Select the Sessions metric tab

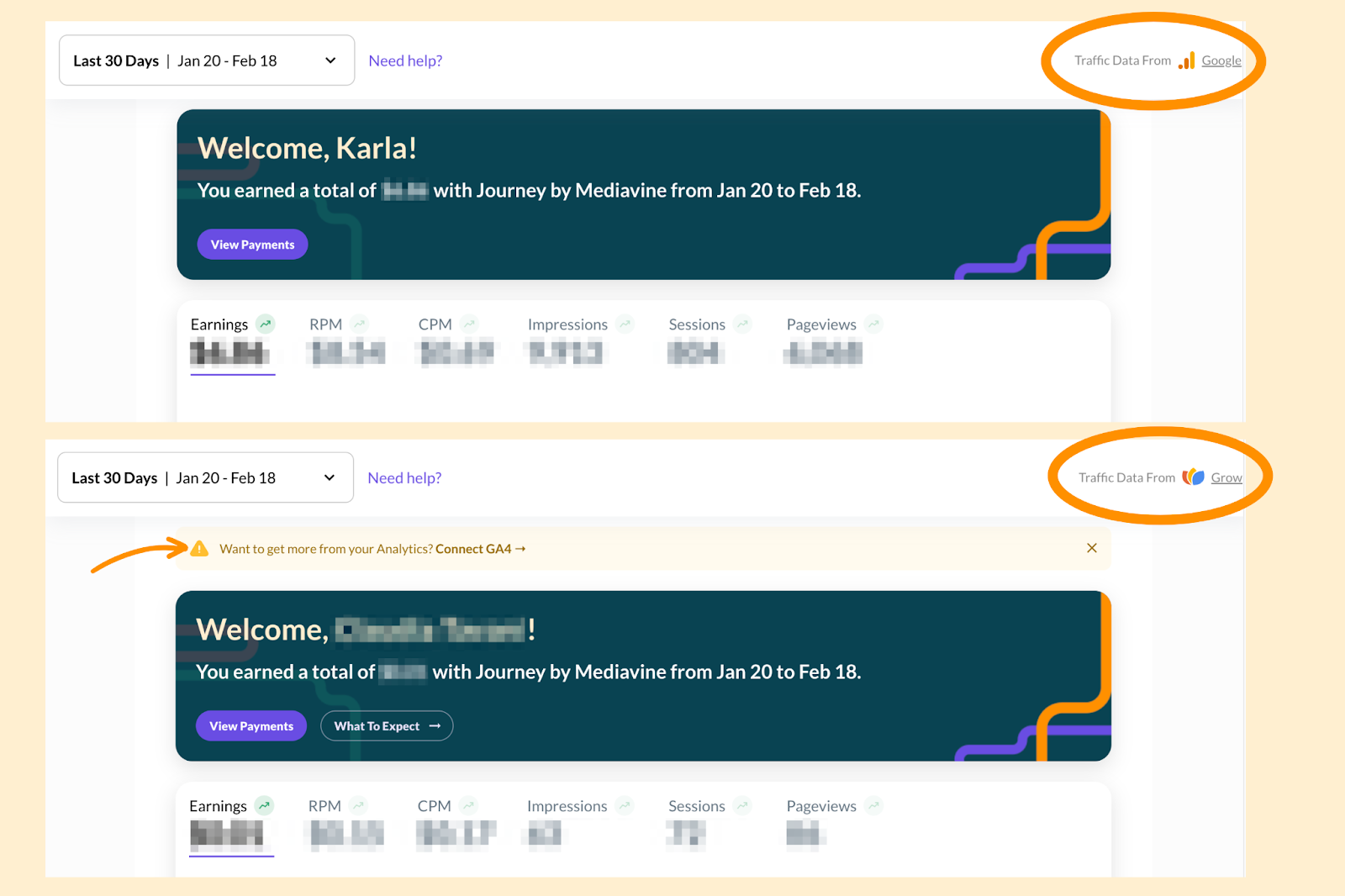coord(696,324)
